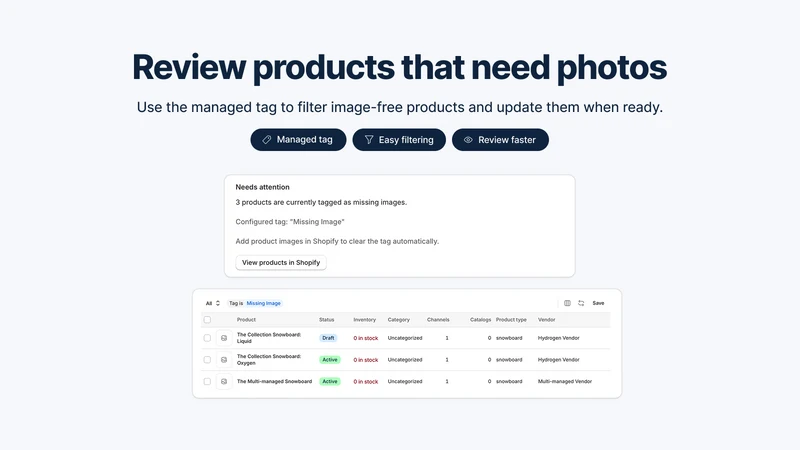Click the sort arrows icon beside Save
This screenshot has height=450, width=800.
[x=581, y=303]
